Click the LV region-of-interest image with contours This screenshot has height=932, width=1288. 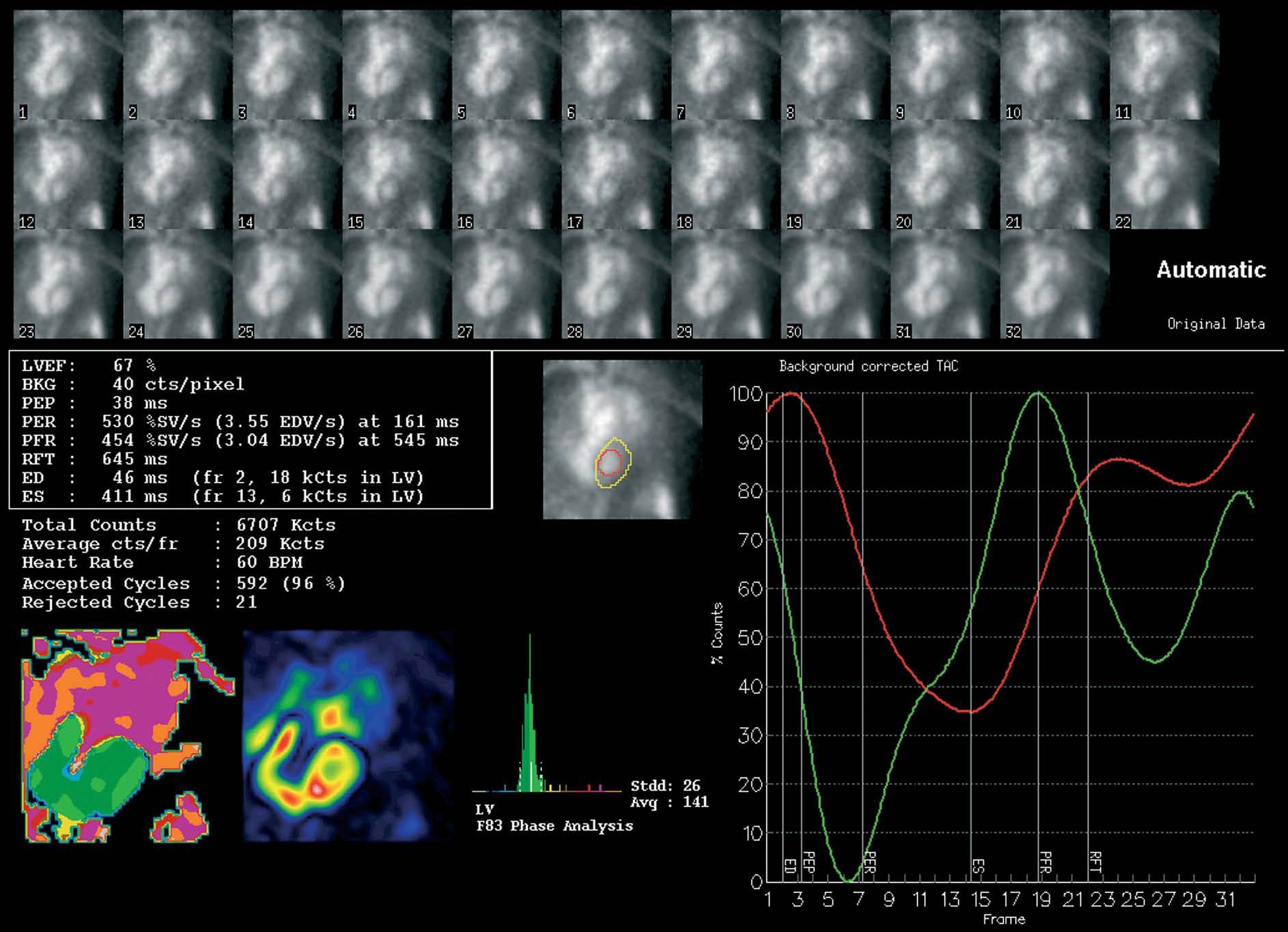coord(621,440)
